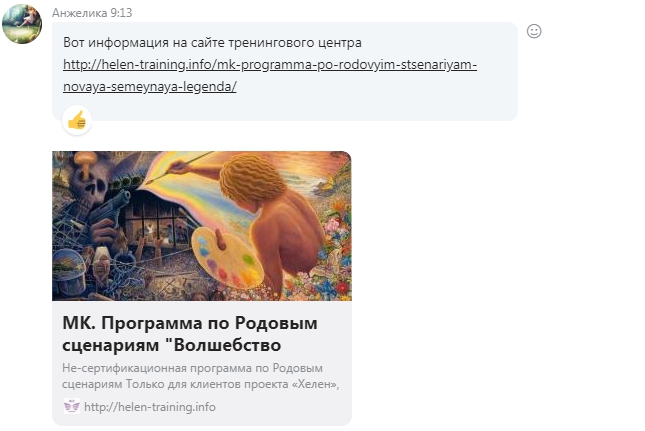Open Анжелика's round profile avatar
Viewport: 645px width, 431px height.
click(x=22, y=24)
